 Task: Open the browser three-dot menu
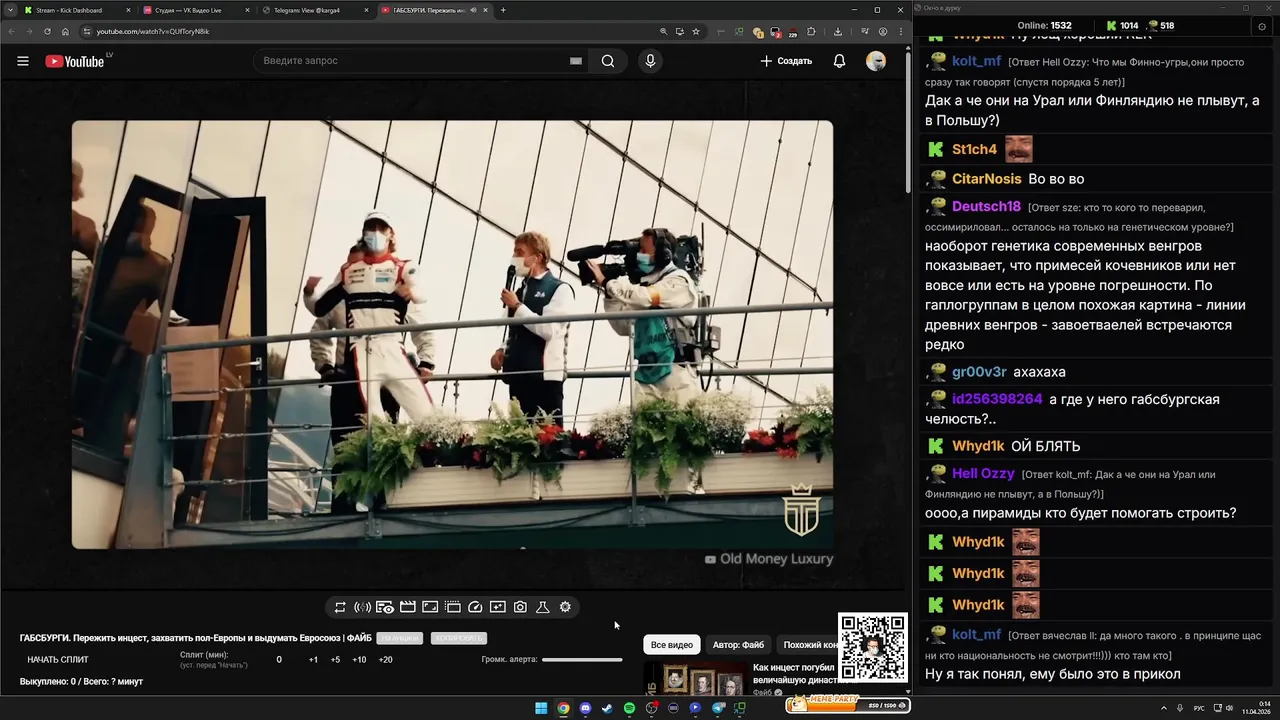coord(900,31)
